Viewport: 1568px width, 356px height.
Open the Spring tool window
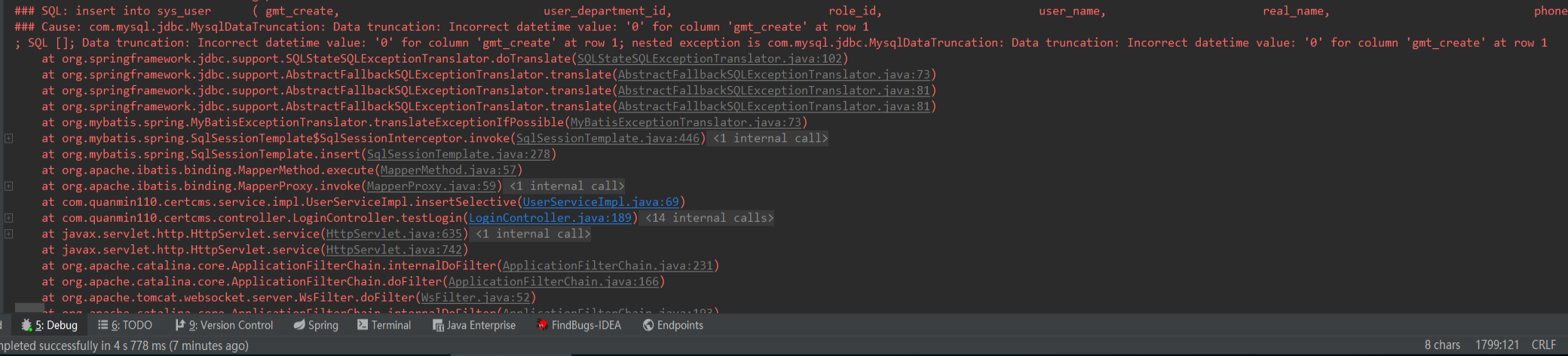point(316,325)
